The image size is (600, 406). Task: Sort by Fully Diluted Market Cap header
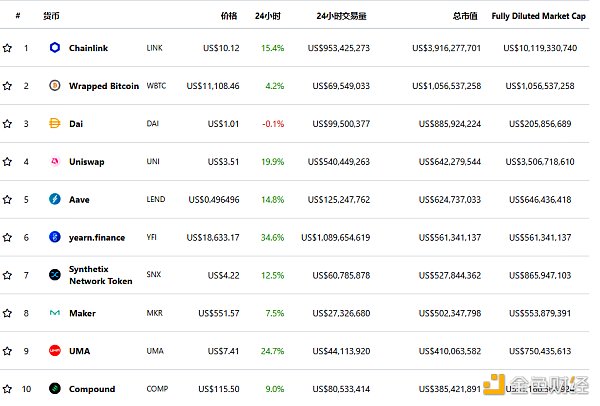coord(538,17)
